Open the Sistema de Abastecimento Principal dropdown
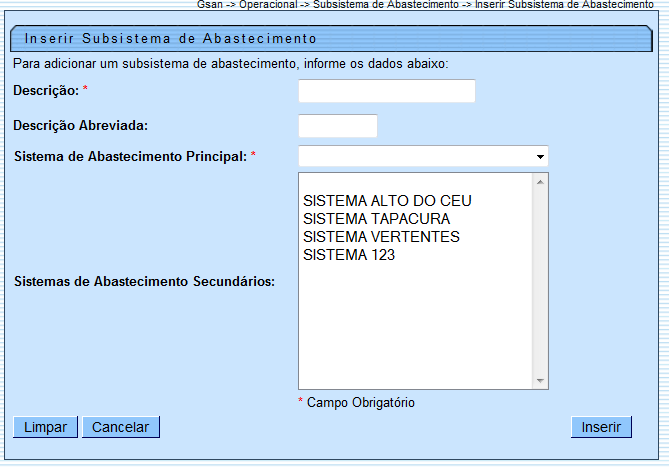 (x=423, y=157)
